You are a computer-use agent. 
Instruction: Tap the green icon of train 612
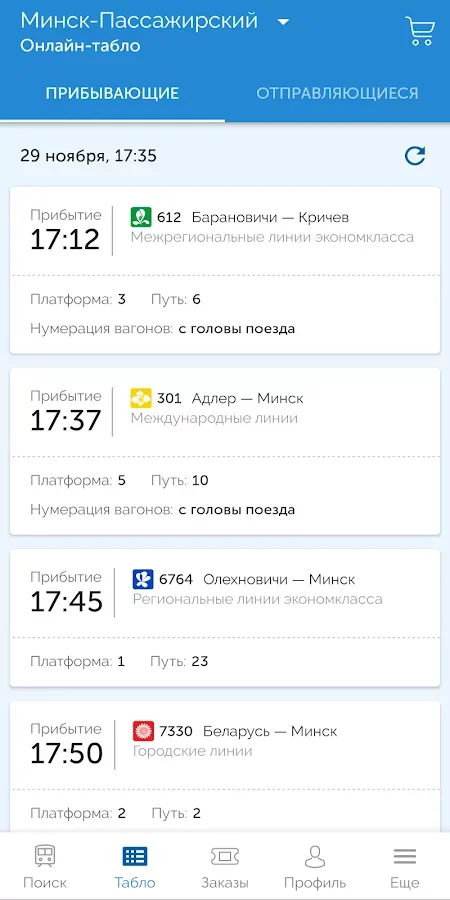tap(141, 217)
